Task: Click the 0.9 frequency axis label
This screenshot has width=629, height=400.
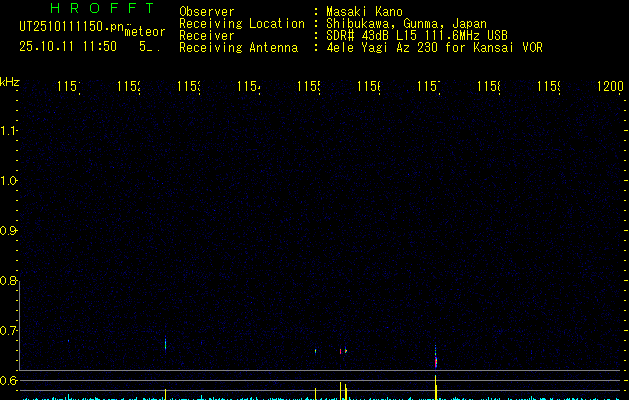Action: [x=8, y=231]
